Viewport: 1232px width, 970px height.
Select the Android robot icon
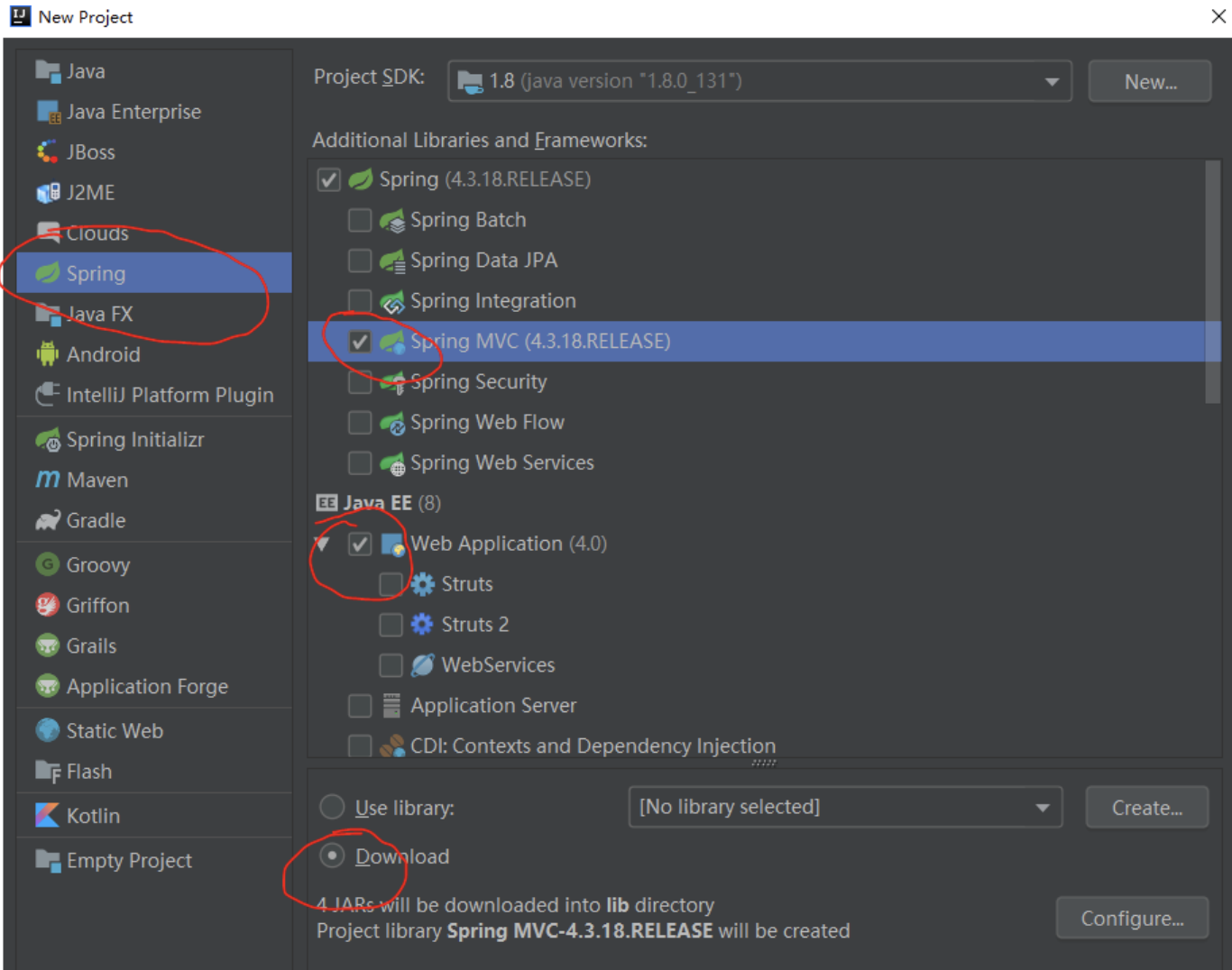48,354
